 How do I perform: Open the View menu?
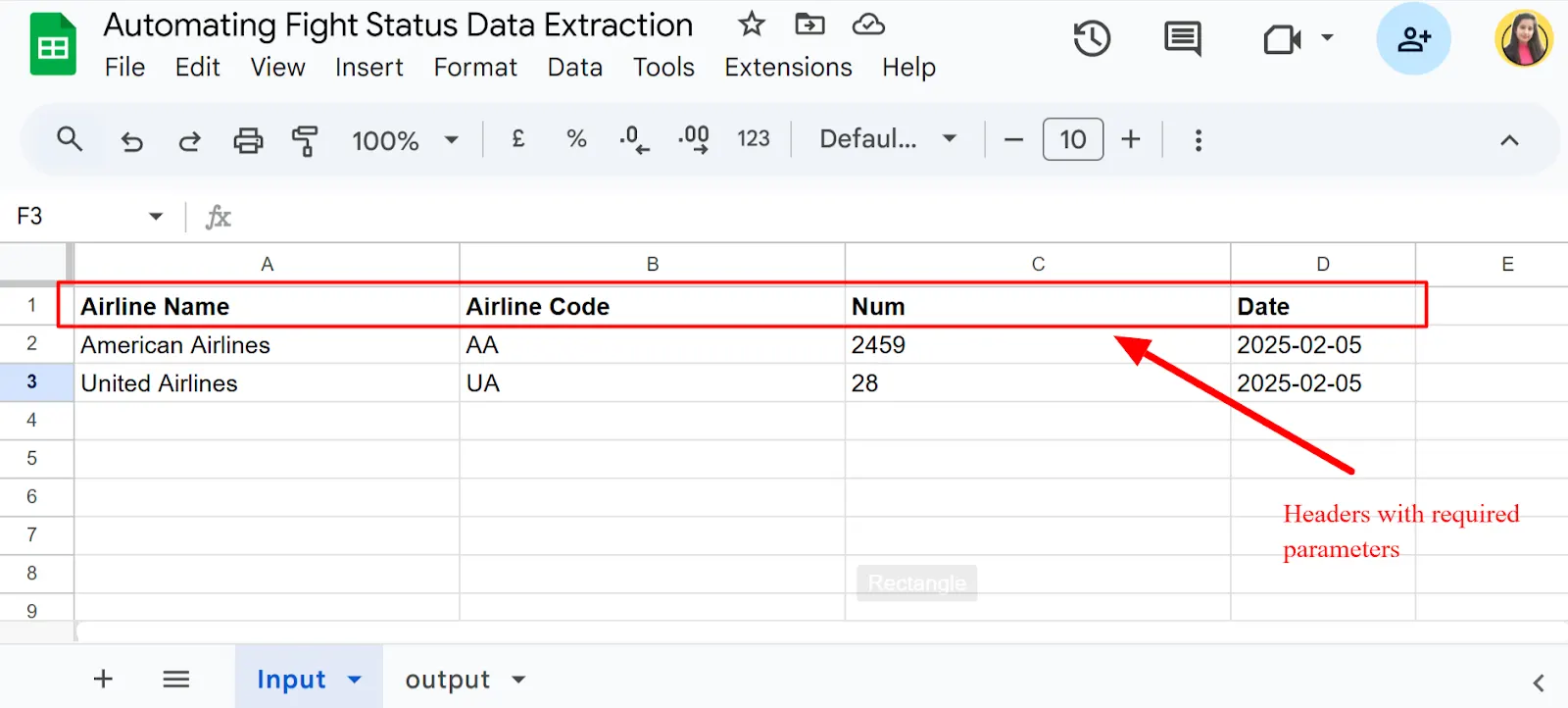[x=277, y=67]
